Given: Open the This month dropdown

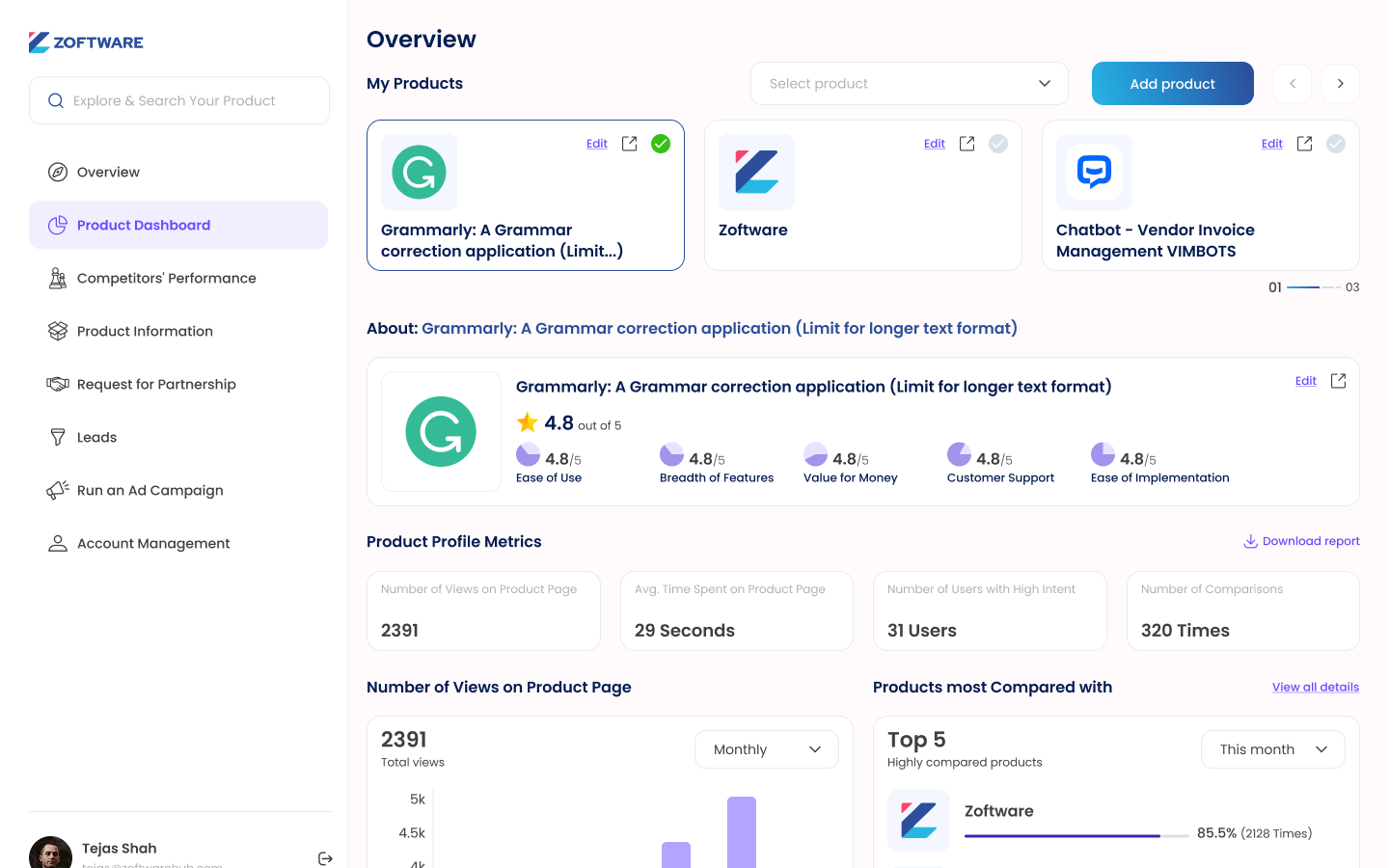Looking at the screenshot, I should pyautogui.click(x=1273, y=749).
